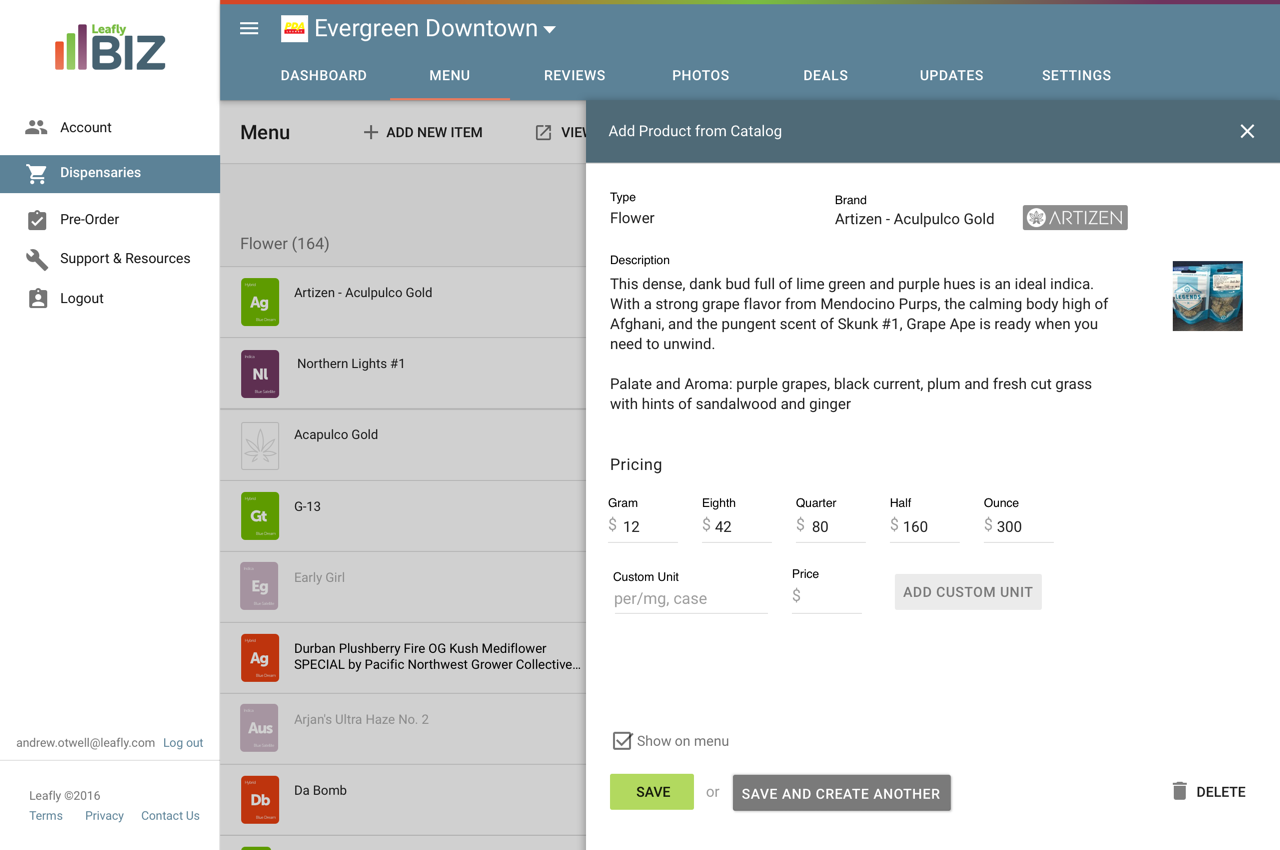Open the Deals tab
The image size is (1280, 850).
point(825,76)
